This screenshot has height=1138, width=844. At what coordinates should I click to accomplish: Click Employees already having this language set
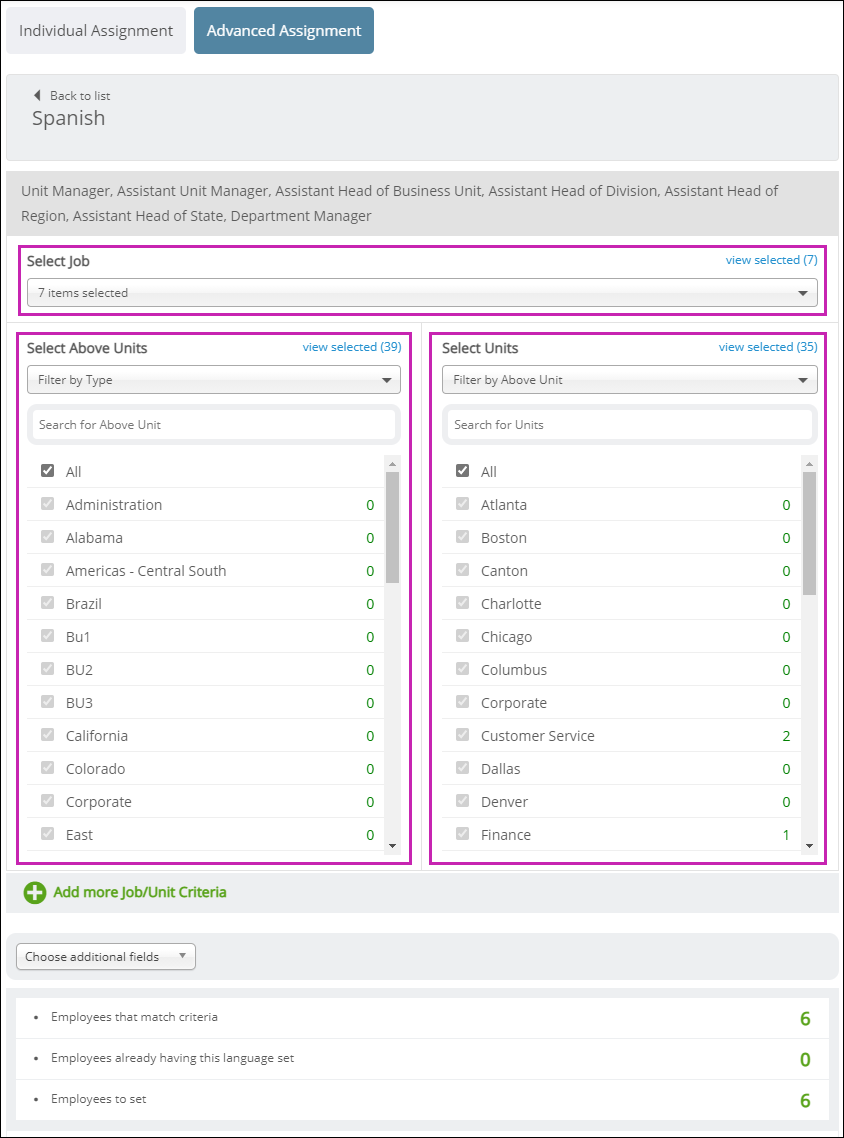point(422,1059)
